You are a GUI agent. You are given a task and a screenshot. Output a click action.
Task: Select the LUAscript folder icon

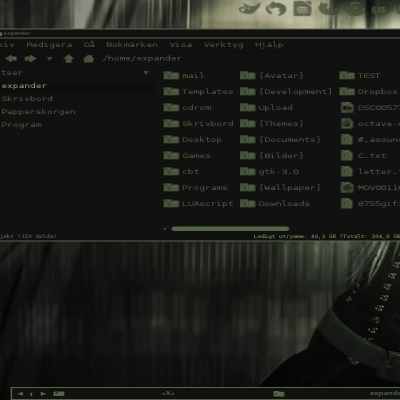coord(171,204)
